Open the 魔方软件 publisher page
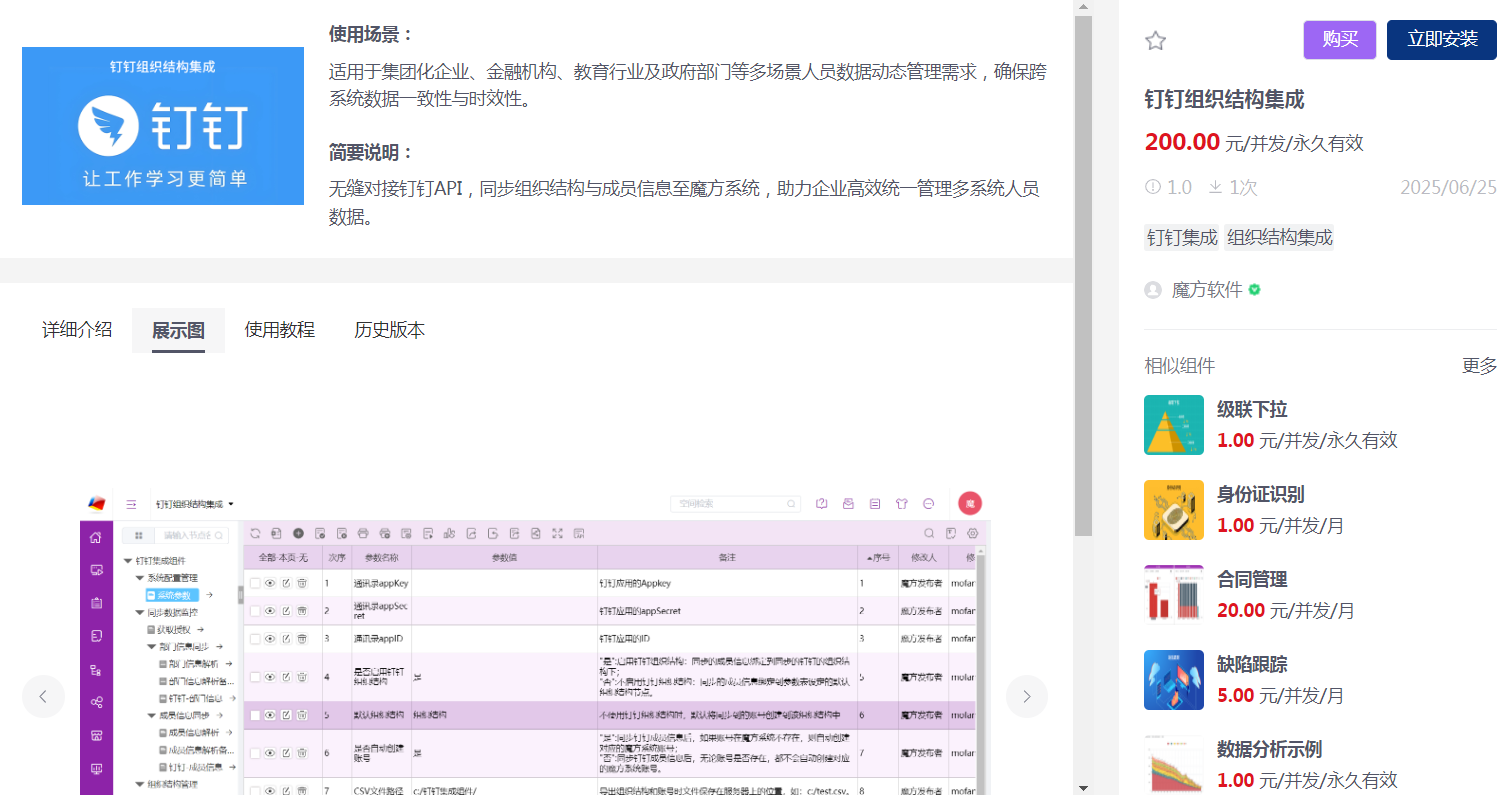 point(1207,290)
